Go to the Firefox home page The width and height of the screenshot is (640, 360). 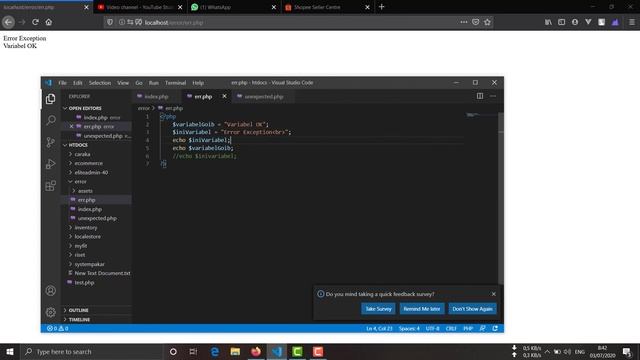[x=49, y=22]
